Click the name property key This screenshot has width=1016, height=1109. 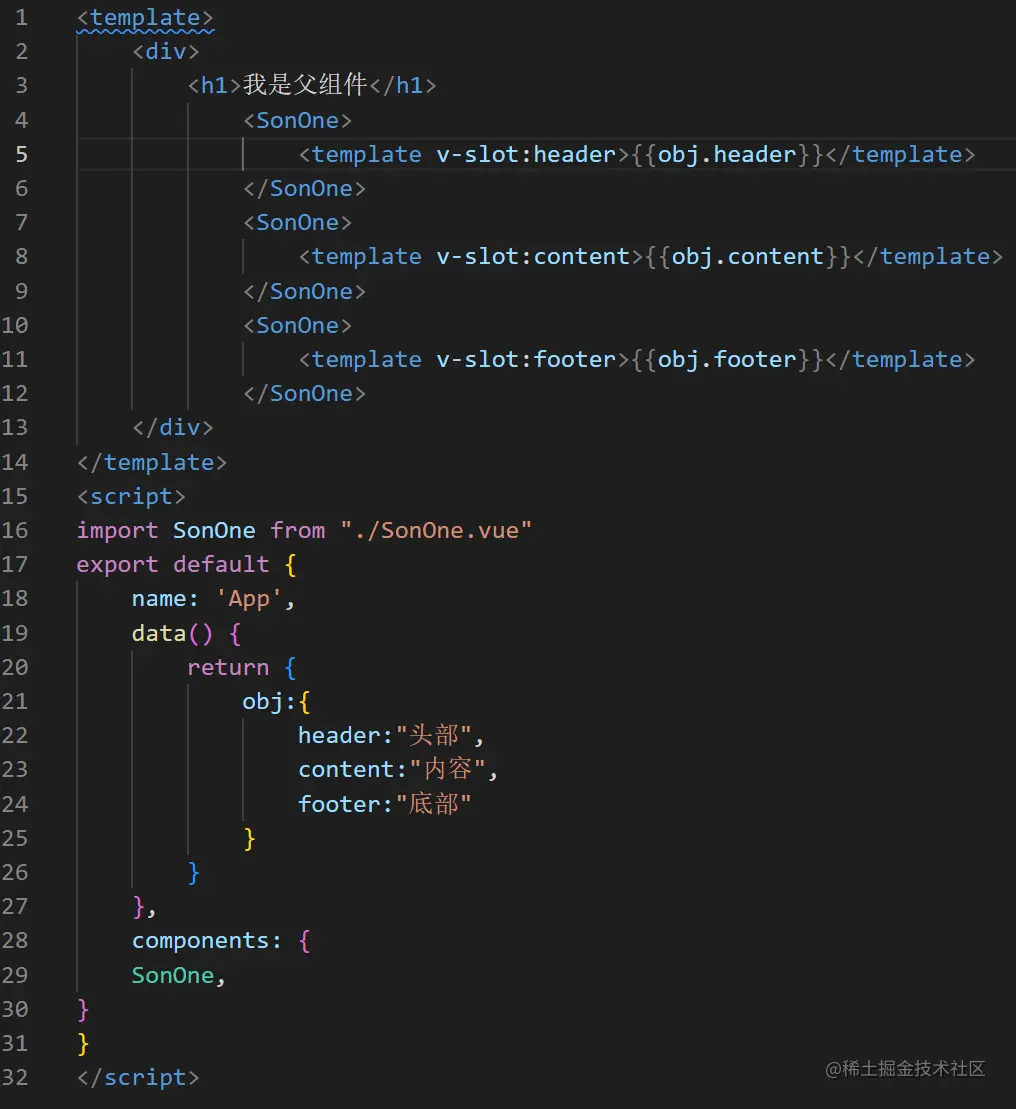point(159,599)
